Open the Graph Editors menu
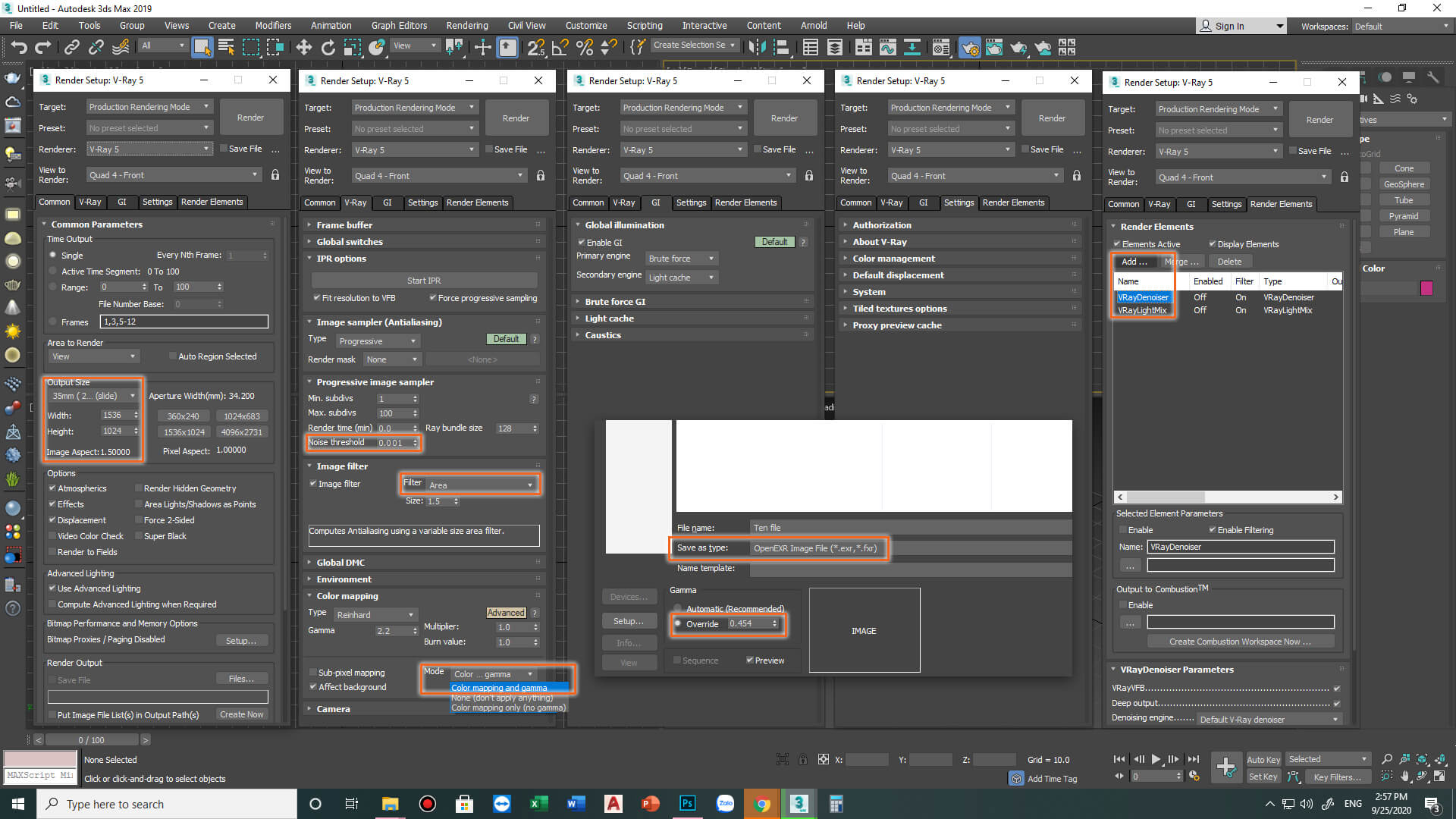1456x819 pixels. point(399,25)
